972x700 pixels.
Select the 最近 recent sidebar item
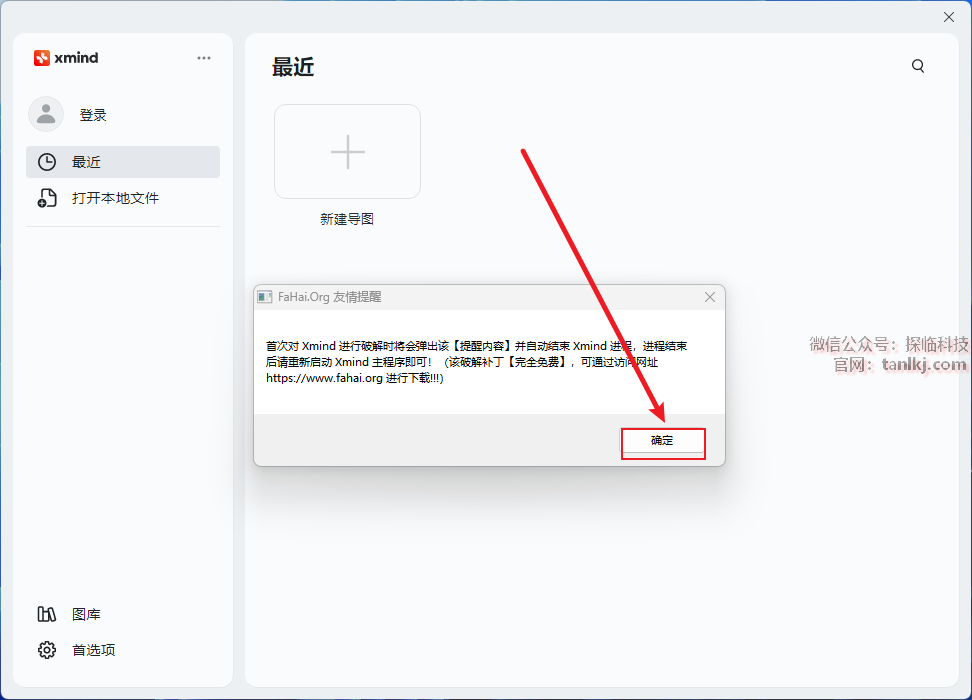tap(123, 162)
